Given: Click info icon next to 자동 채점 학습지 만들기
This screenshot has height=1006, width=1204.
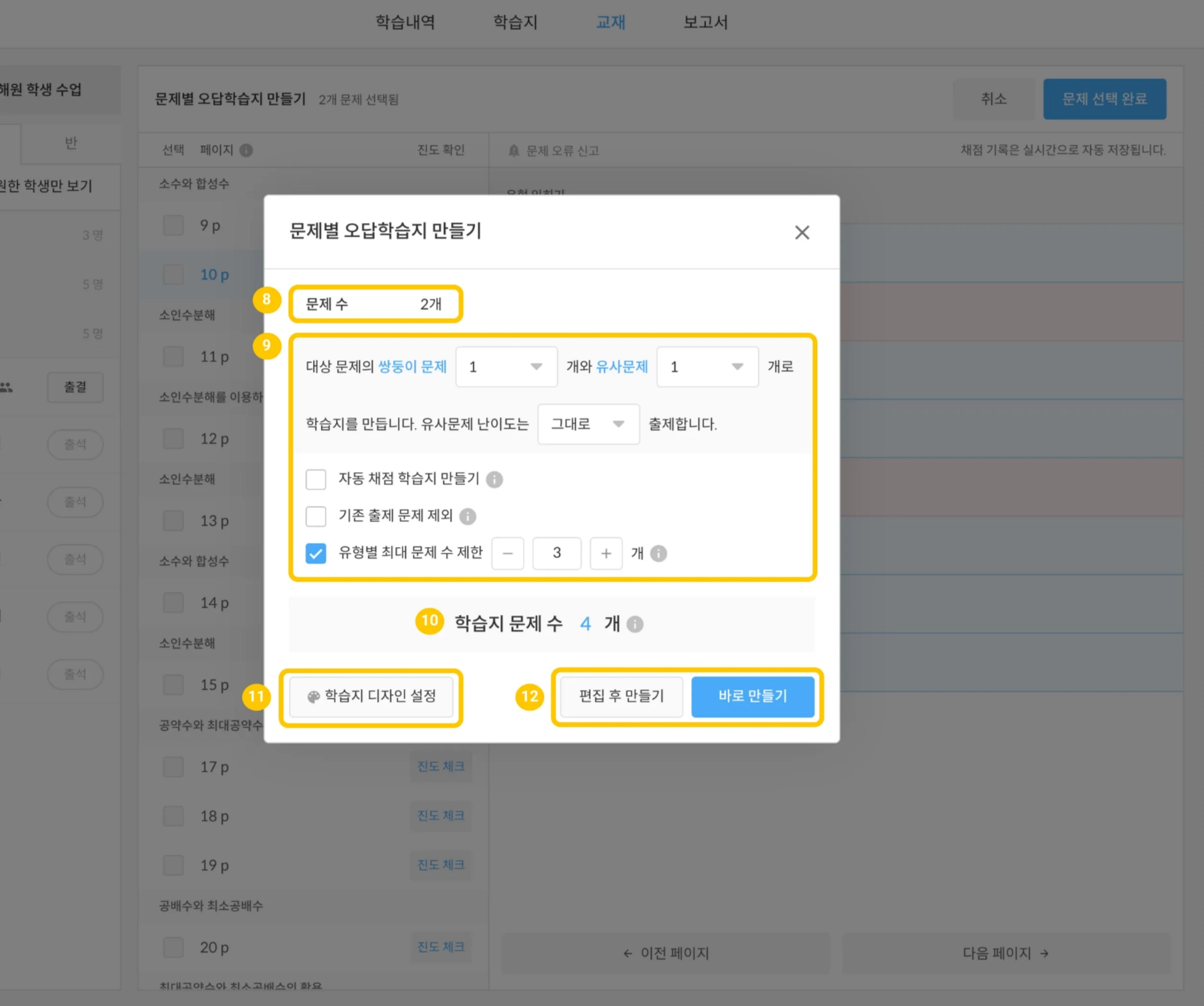Looking at the screenshot, I should click(x=494, y=480).
